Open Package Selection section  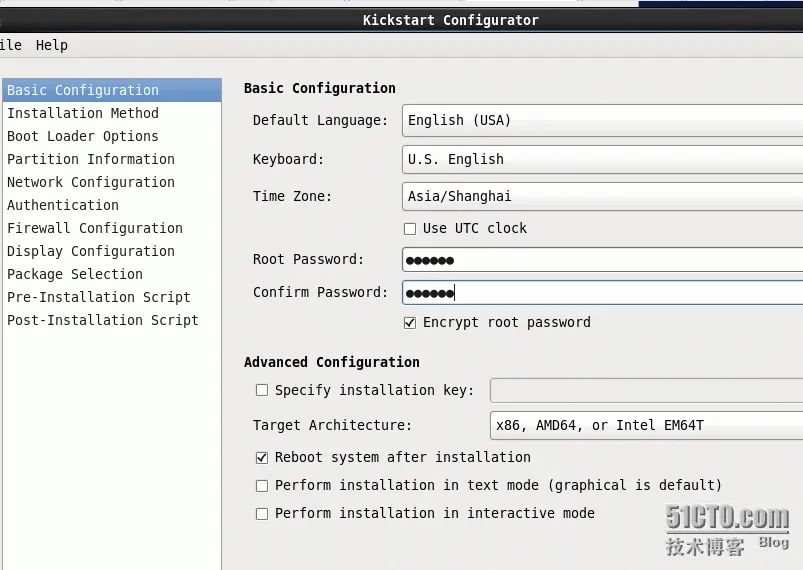112,275
